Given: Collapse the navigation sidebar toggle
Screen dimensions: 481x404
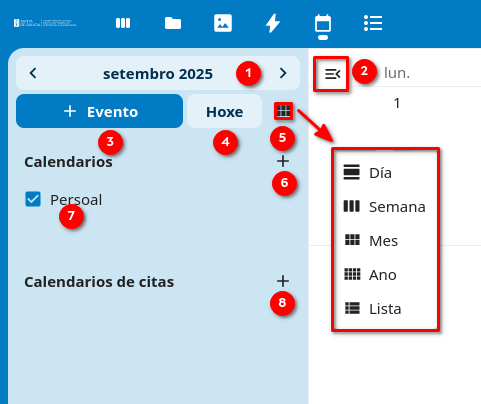Looking at the screenshot, I should tap(332, 74).
